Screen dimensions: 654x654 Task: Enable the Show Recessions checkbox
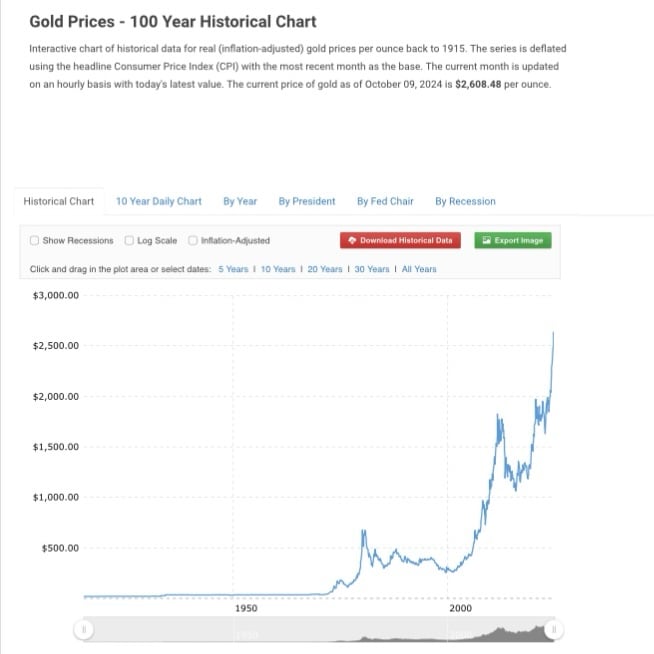34,240
